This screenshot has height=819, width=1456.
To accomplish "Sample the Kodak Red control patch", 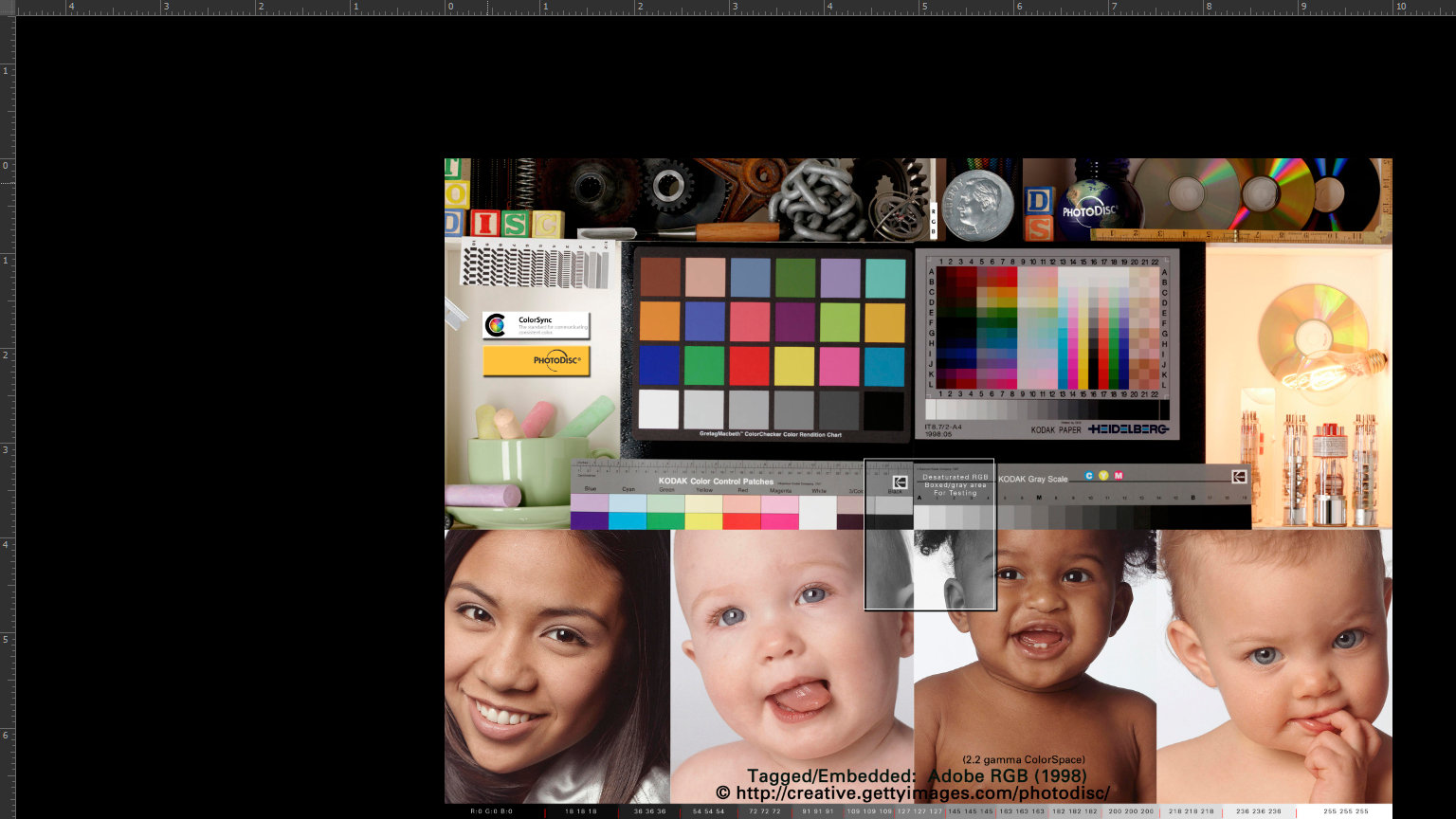I will point(741,520).
